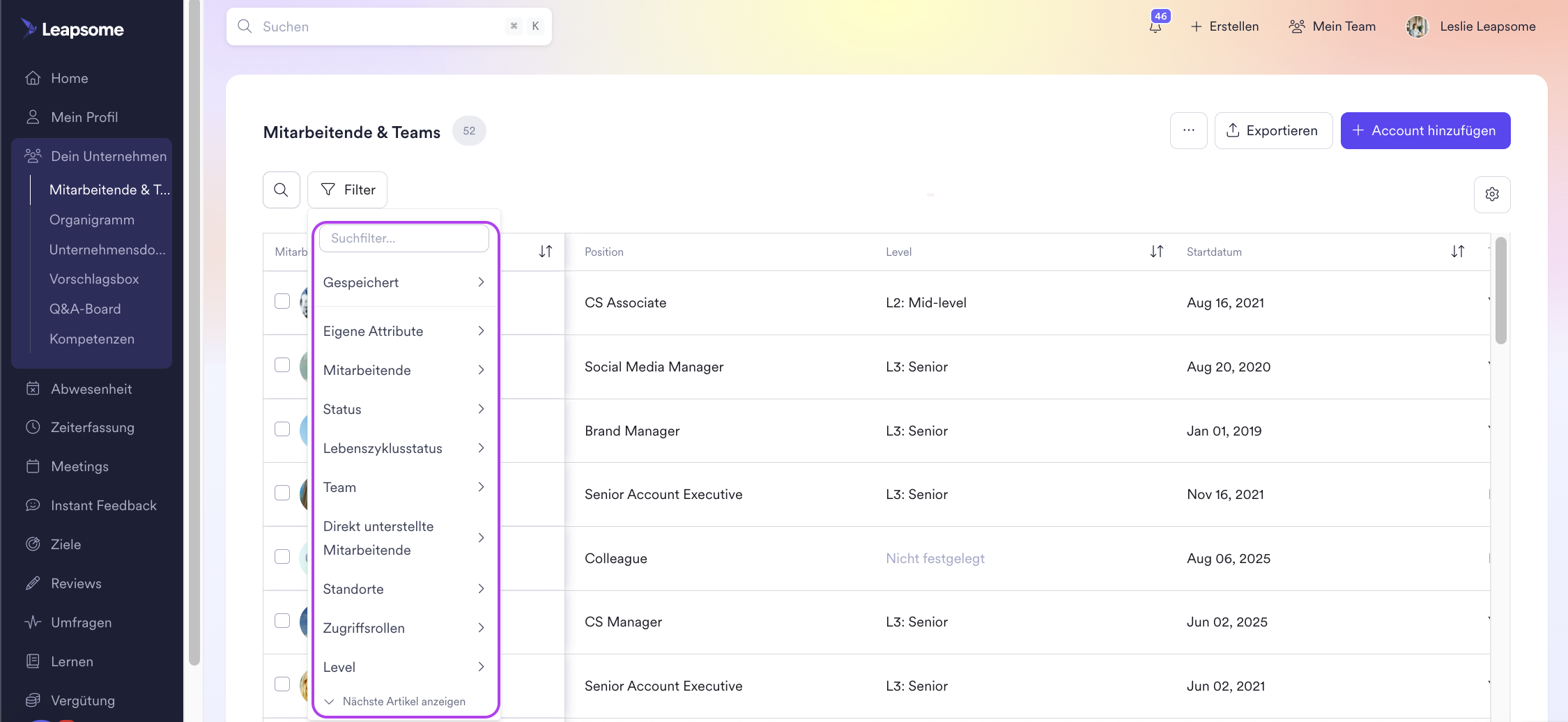Open Organigramm in the sidebar
1568x722 pixels.
(92, 220)
